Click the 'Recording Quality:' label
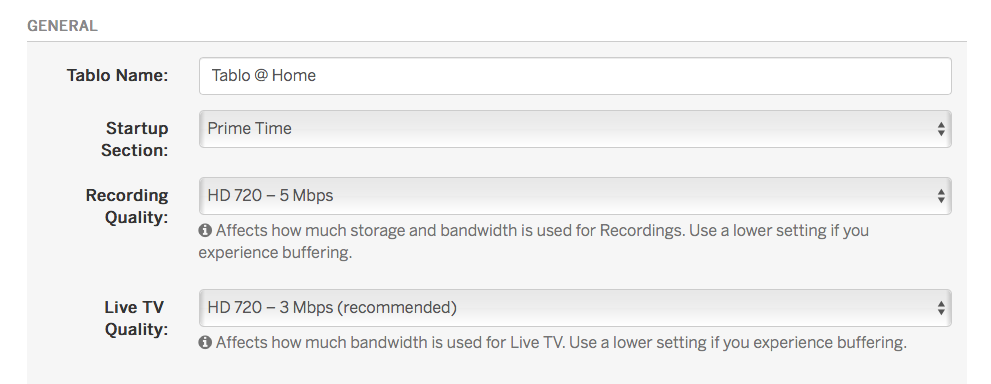The image size is (991, 384). 127,206
